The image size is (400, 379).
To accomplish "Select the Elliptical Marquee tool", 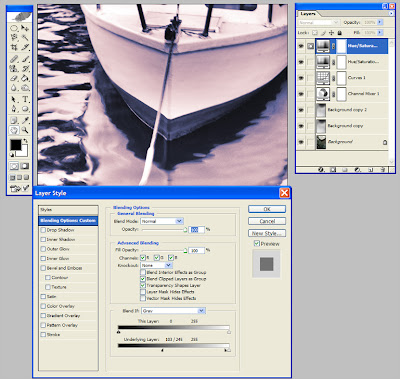I will [14, 28].
